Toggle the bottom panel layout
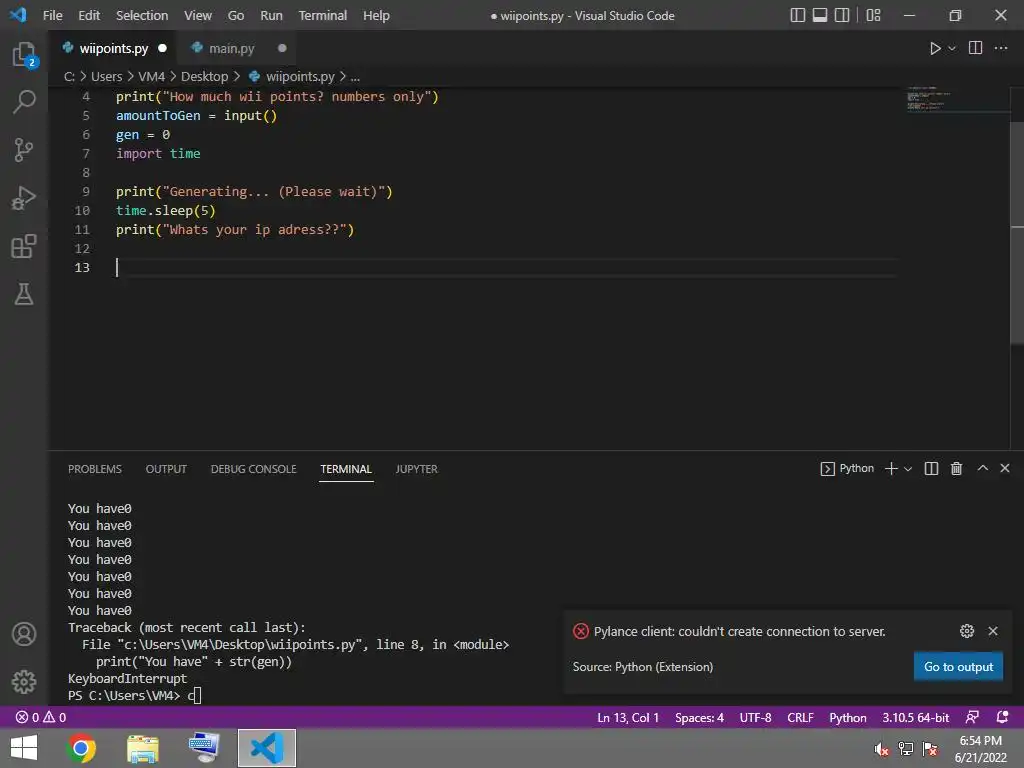This screenshot has height=768, width=1024. click(x=820, y=15)
